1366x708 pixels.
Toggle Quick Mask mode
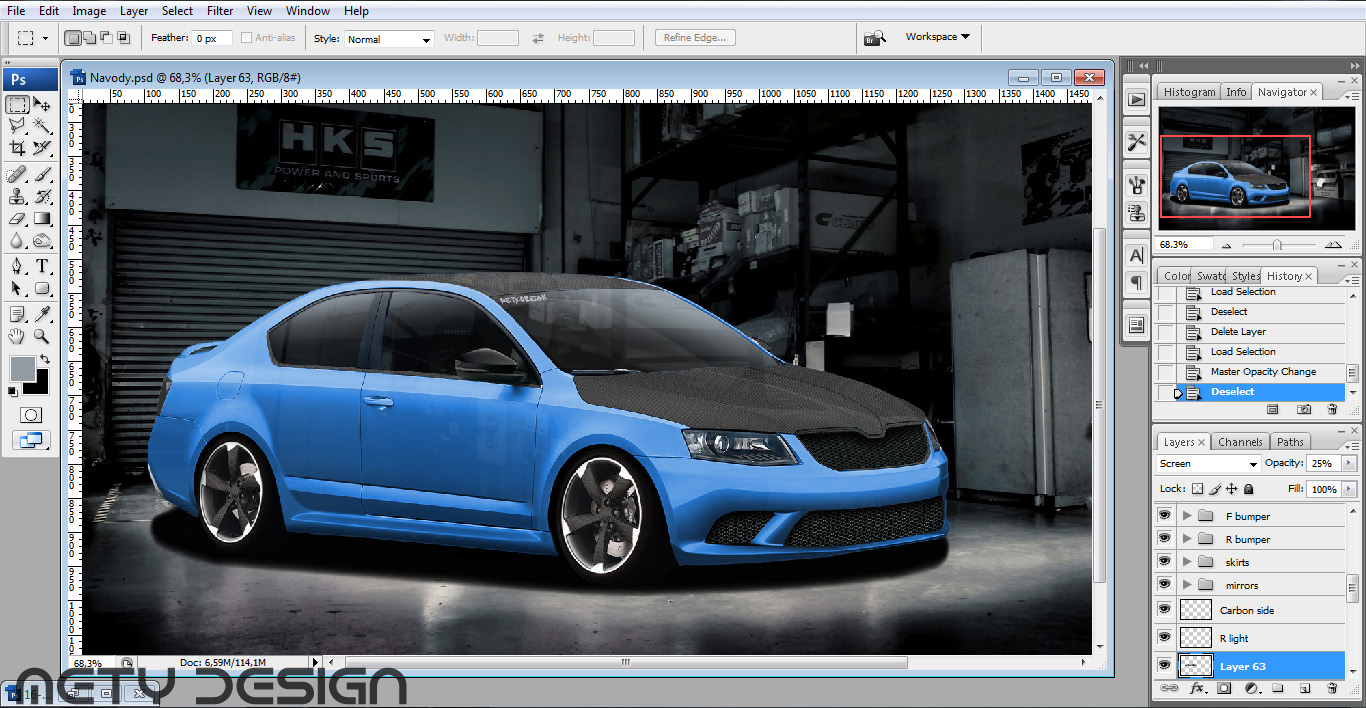pos(31,414)
